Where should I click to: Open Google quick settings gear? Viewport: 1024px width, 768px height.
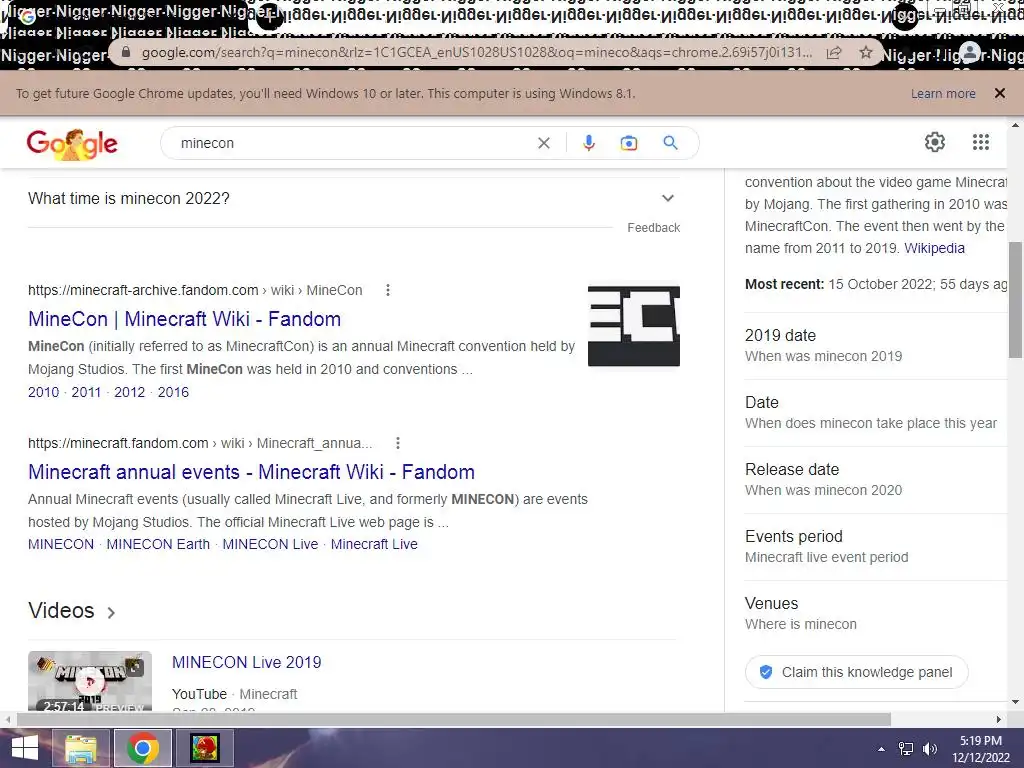coord(935,142)
